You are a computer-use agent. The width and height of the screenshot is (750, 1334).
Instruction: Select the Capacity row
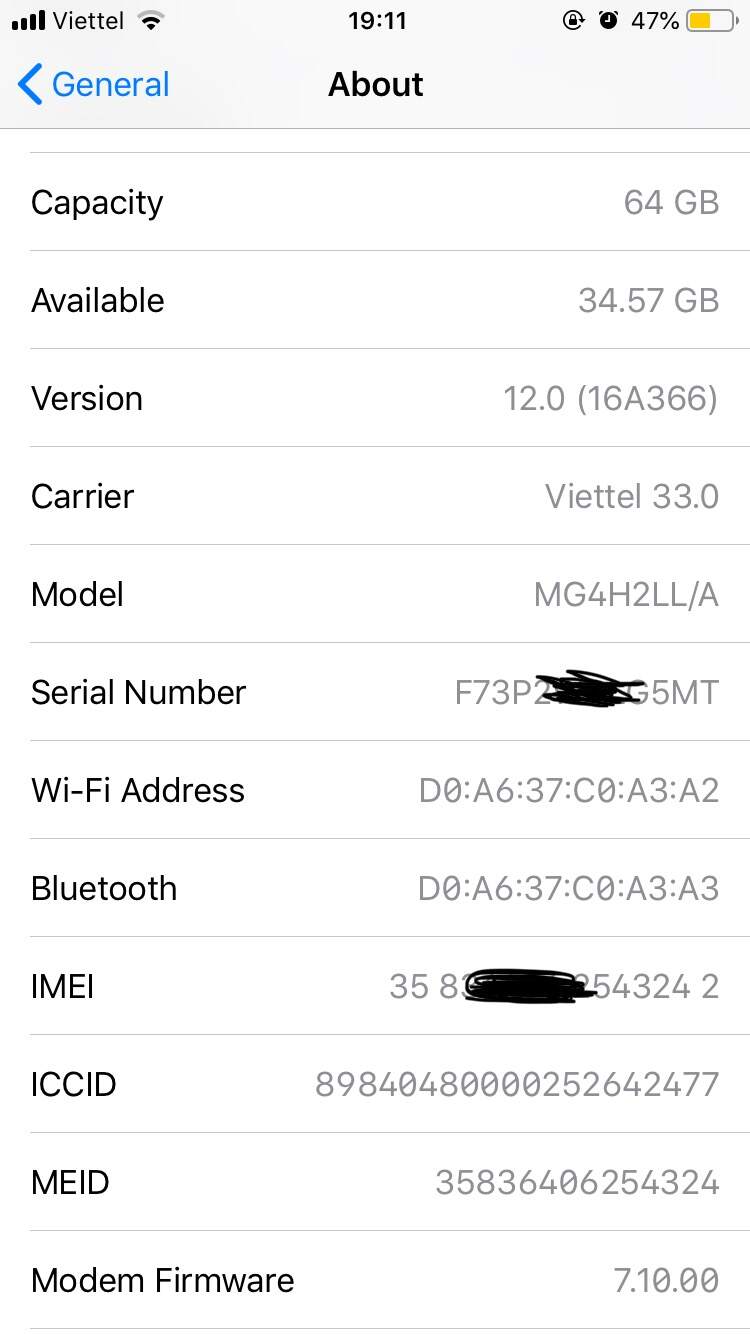(375, 202)
